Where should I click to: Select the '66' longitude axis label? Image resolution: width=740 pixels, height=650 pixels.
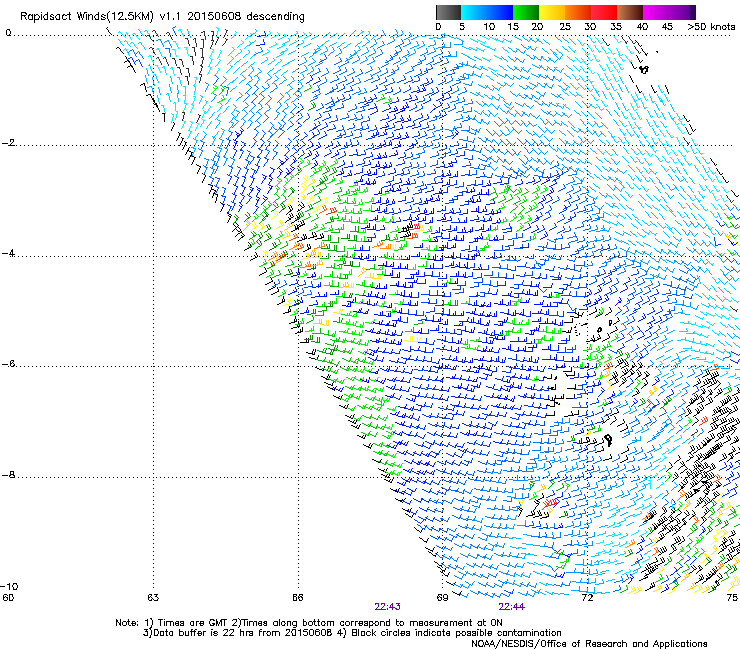tap(297, 597)
